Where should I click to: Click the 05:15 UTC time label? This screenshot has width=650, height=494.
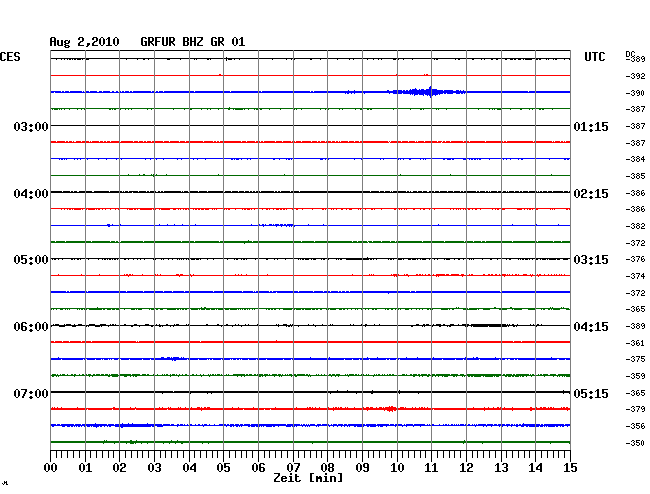point(591,393)
